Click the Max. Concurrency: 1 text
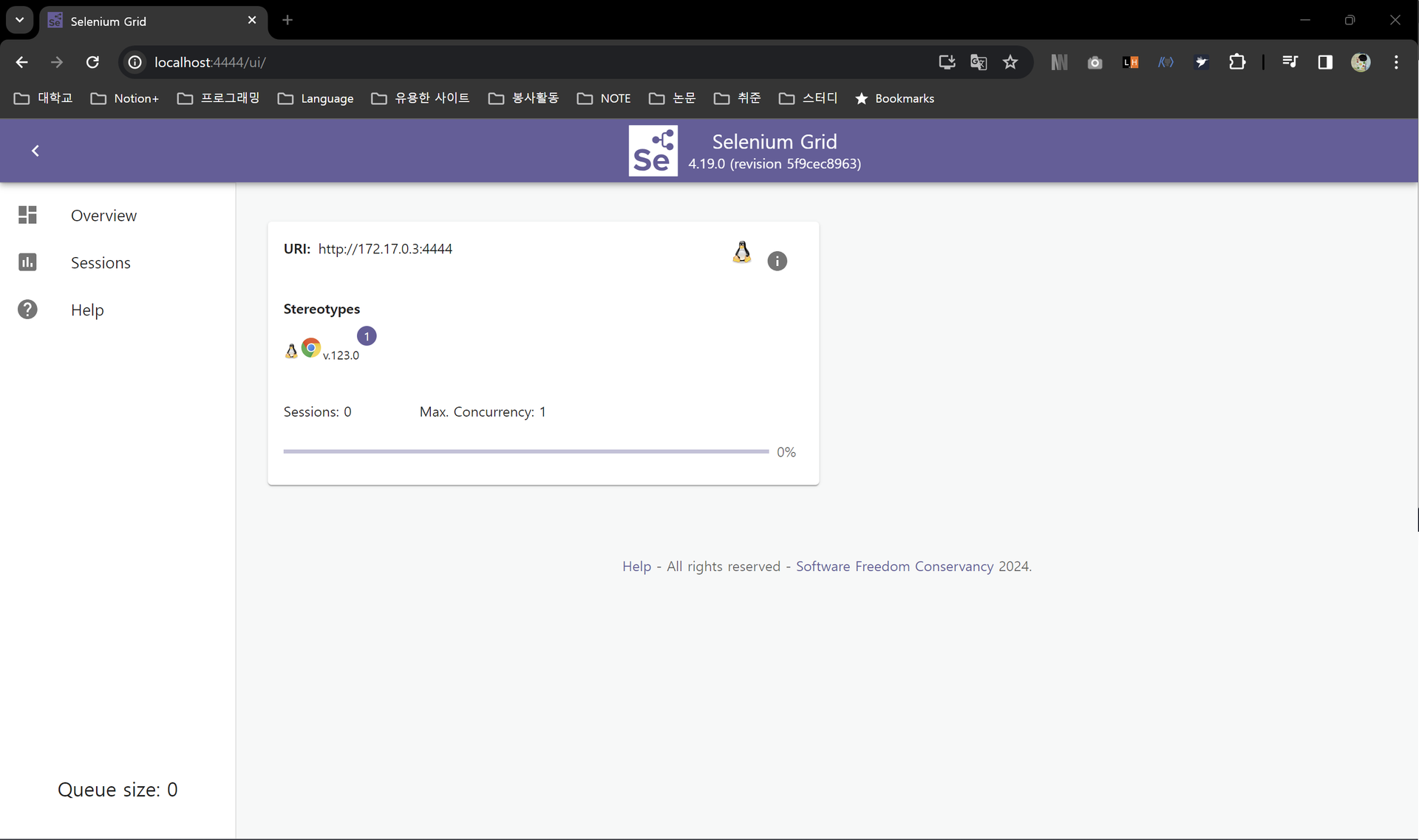 tap(483, 412)
